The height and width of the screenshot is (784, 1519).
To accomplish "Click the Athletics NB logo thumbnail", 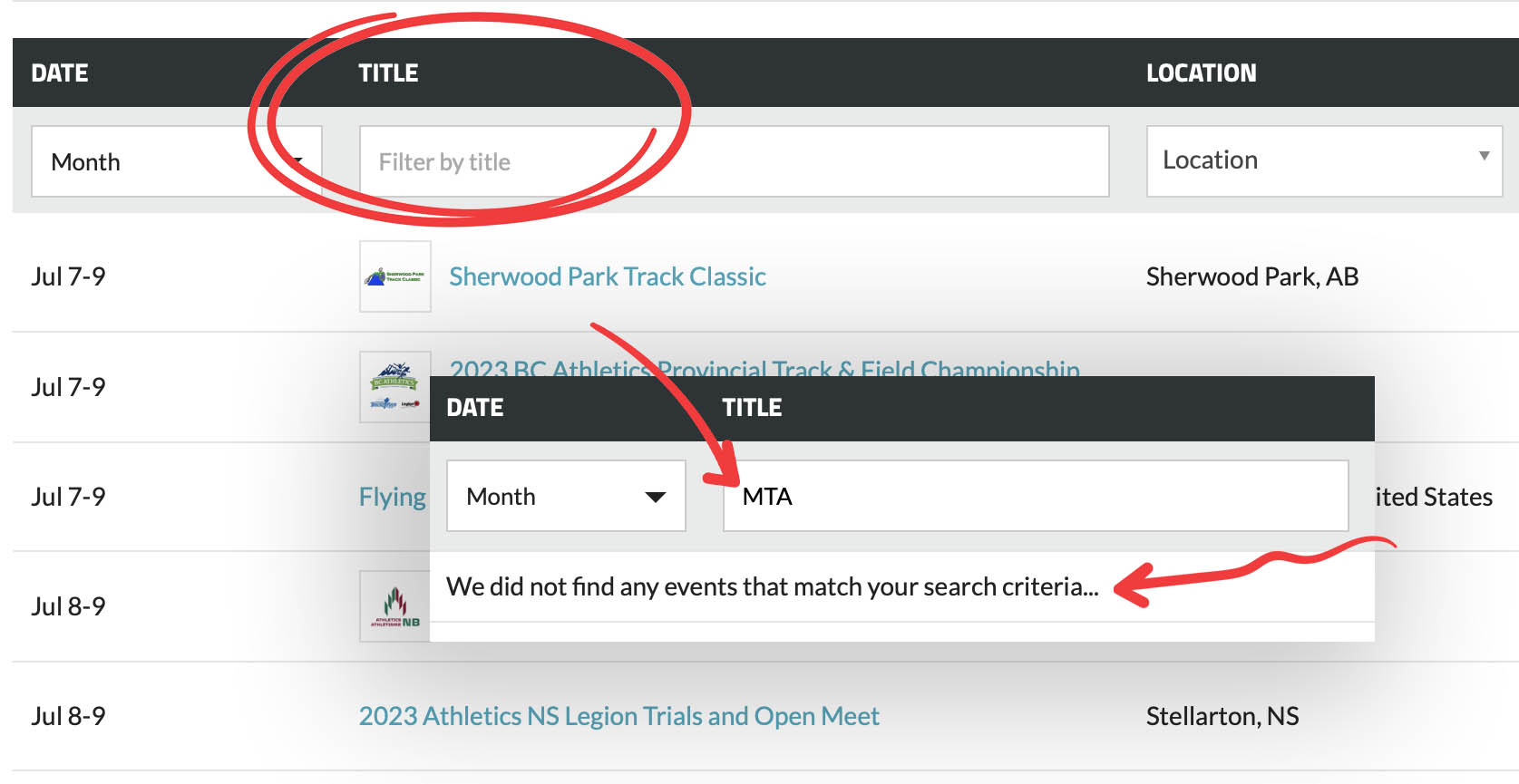I will pyautogui.click(x=395, y=605).
